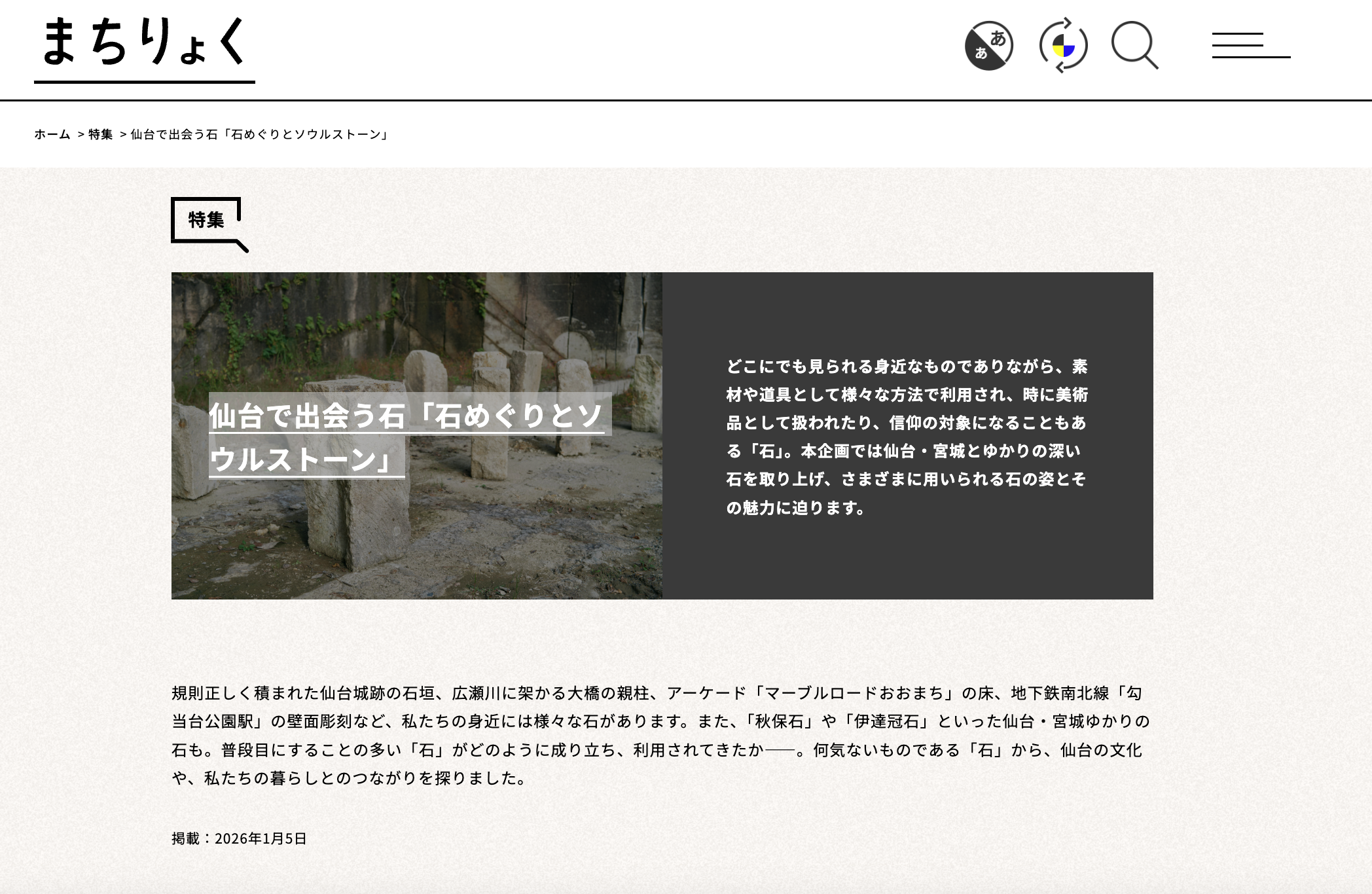Viewport: 1372px width, 894px height.
Task: Click the dark panel summary text starting どこにでも見られる
Action: click(x=907, y=437)
